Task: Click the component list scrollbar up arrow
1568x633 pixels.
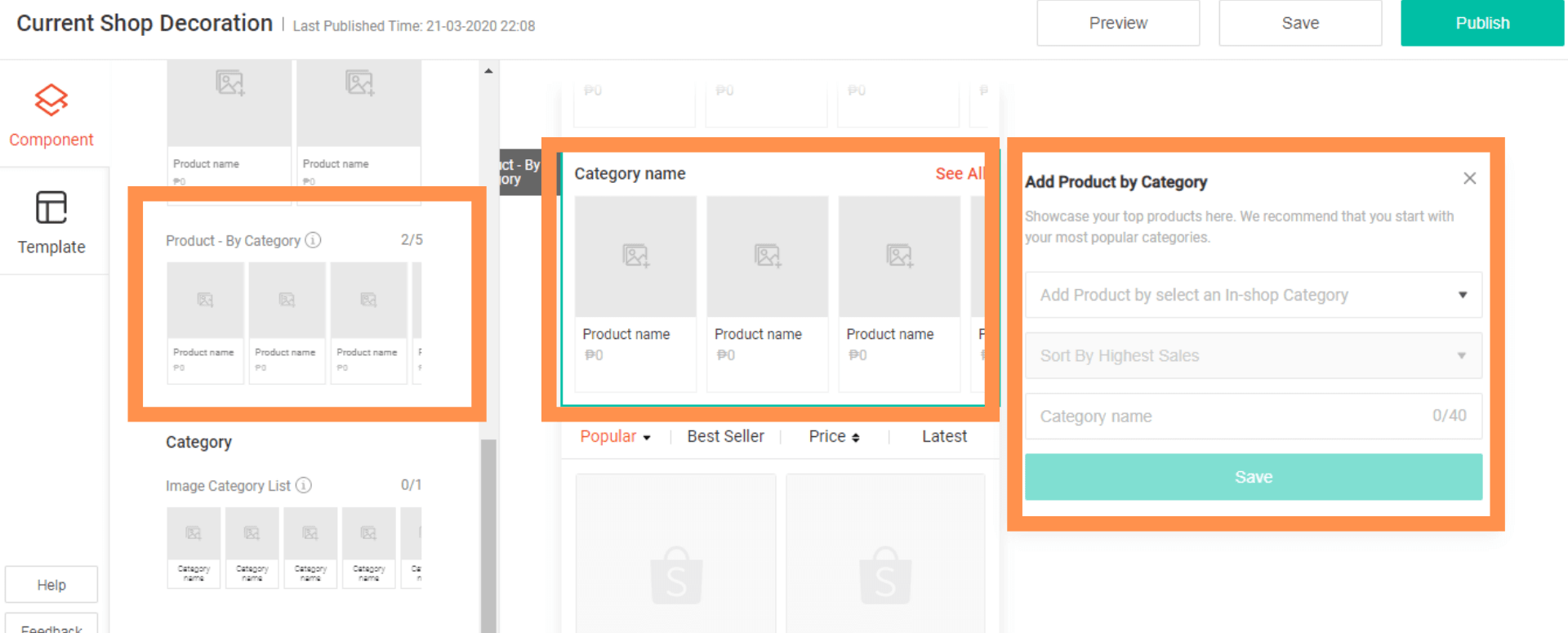Action: [x=488, y=71]
